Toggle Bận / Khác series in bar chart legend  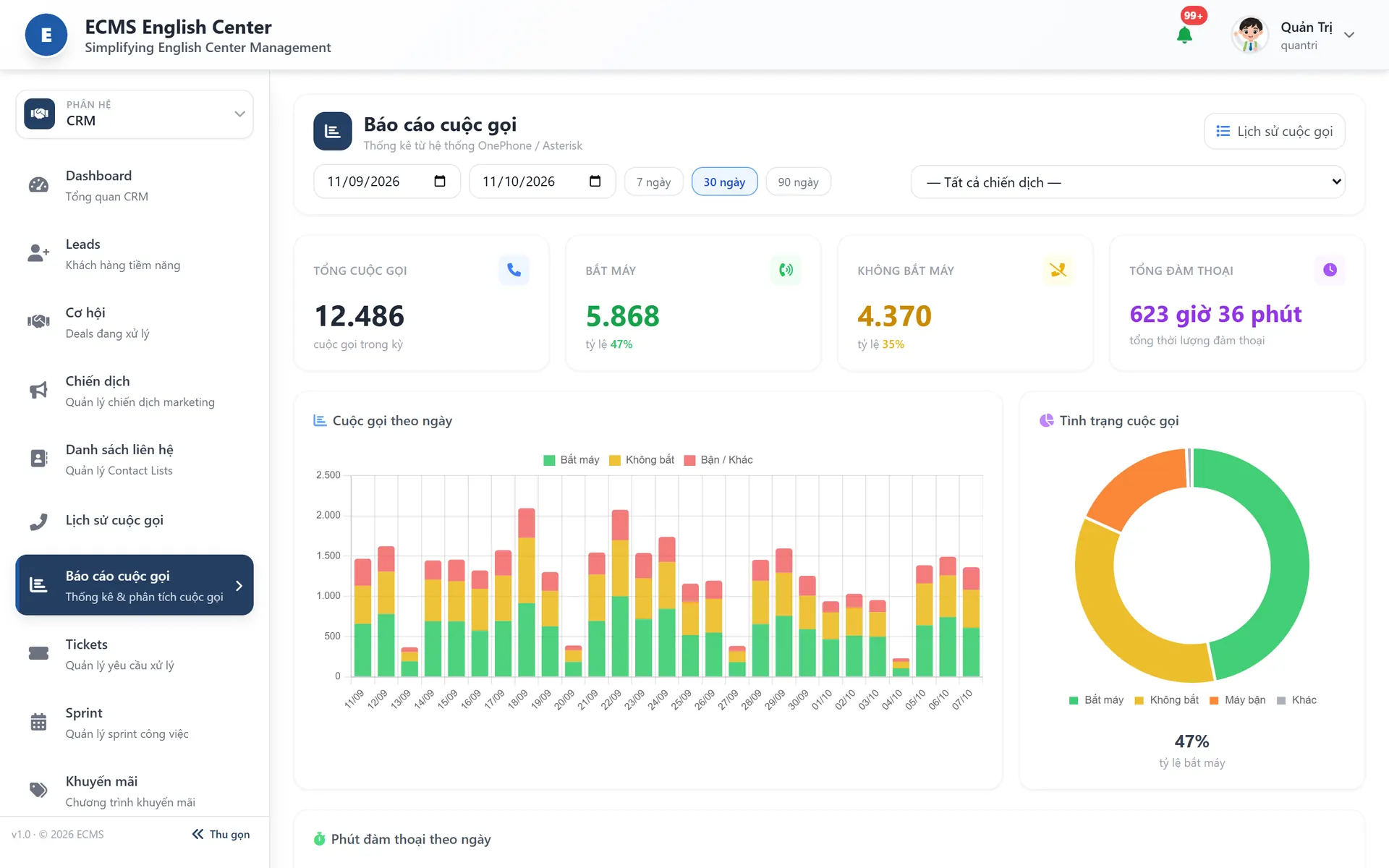(718, 460)
